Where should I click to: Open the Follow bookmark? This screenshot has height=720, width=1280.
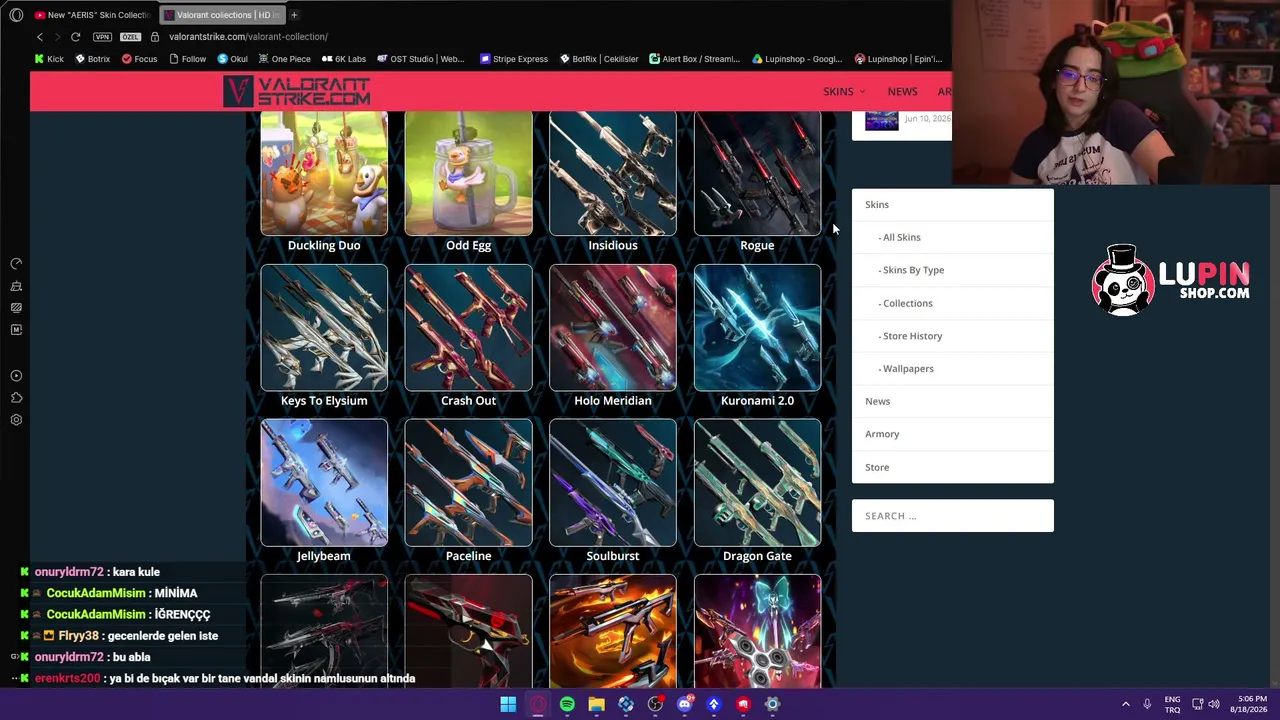point(187,59)
